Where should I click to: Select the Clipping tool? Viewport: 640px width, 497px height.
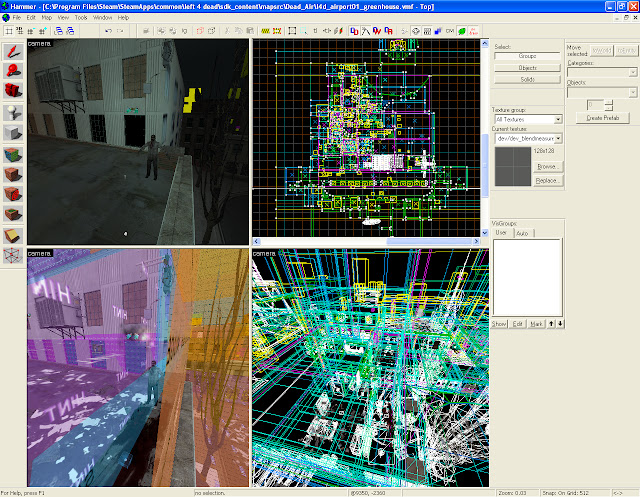click(x=13, y=235)
